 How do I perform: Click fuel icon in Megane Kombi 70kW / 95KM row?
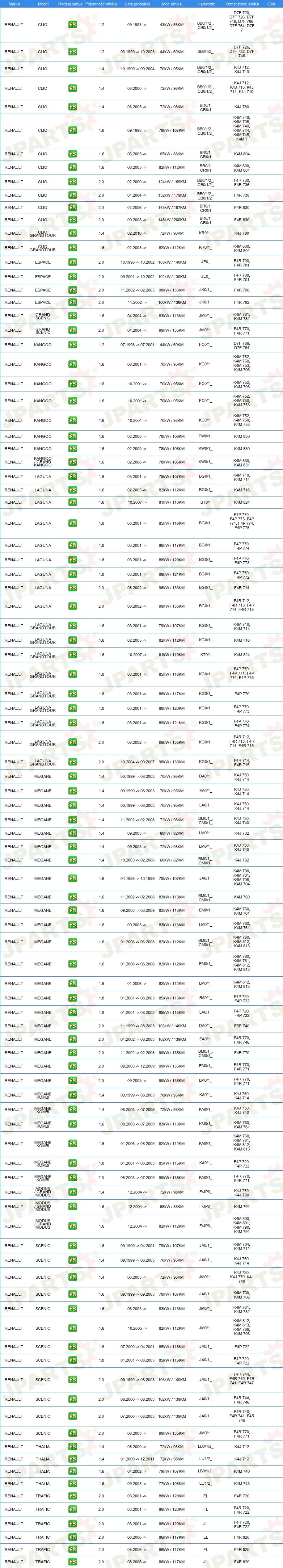click(72, 1095)
